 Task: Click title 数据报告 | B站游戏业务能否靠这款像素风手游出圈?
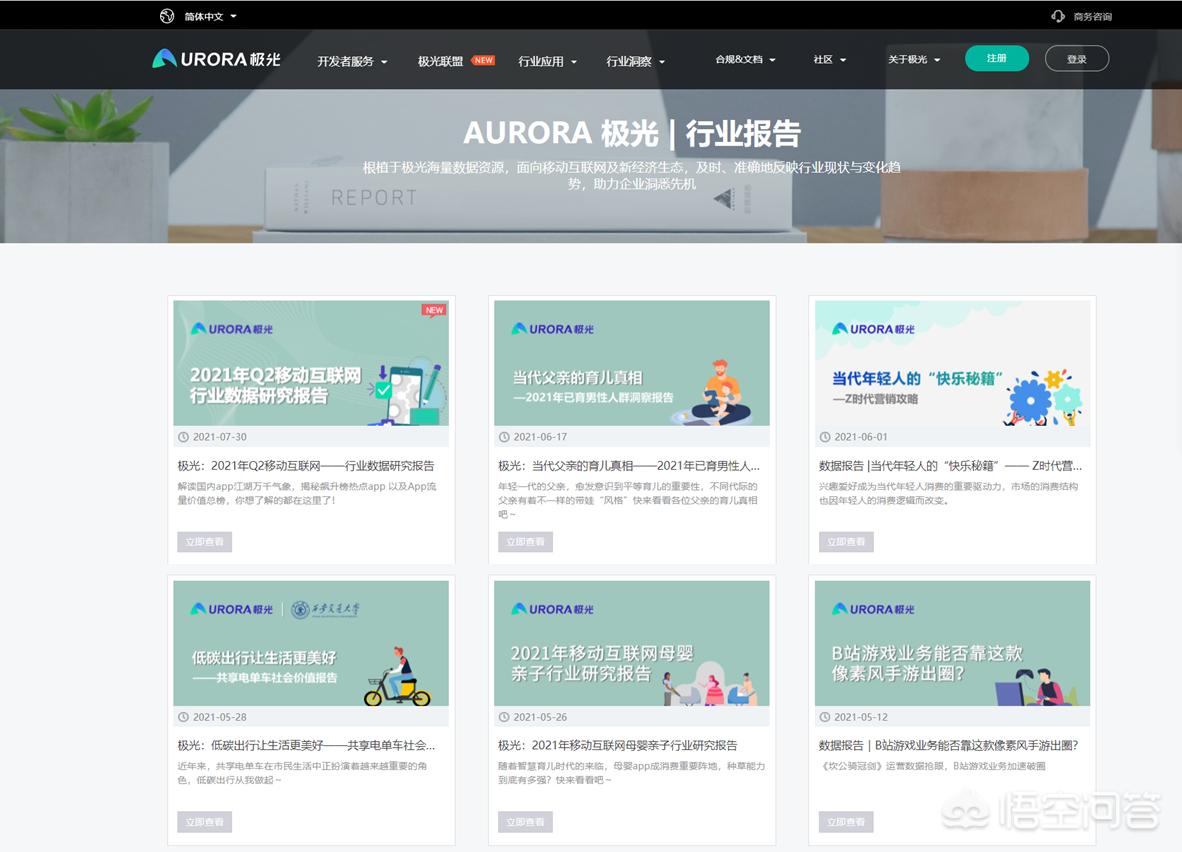948,745
